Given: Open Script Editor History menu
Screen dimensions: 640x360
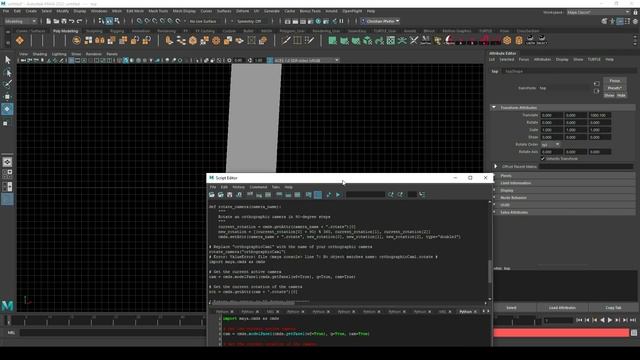Looking at the screenshot, I should [238, 187].
